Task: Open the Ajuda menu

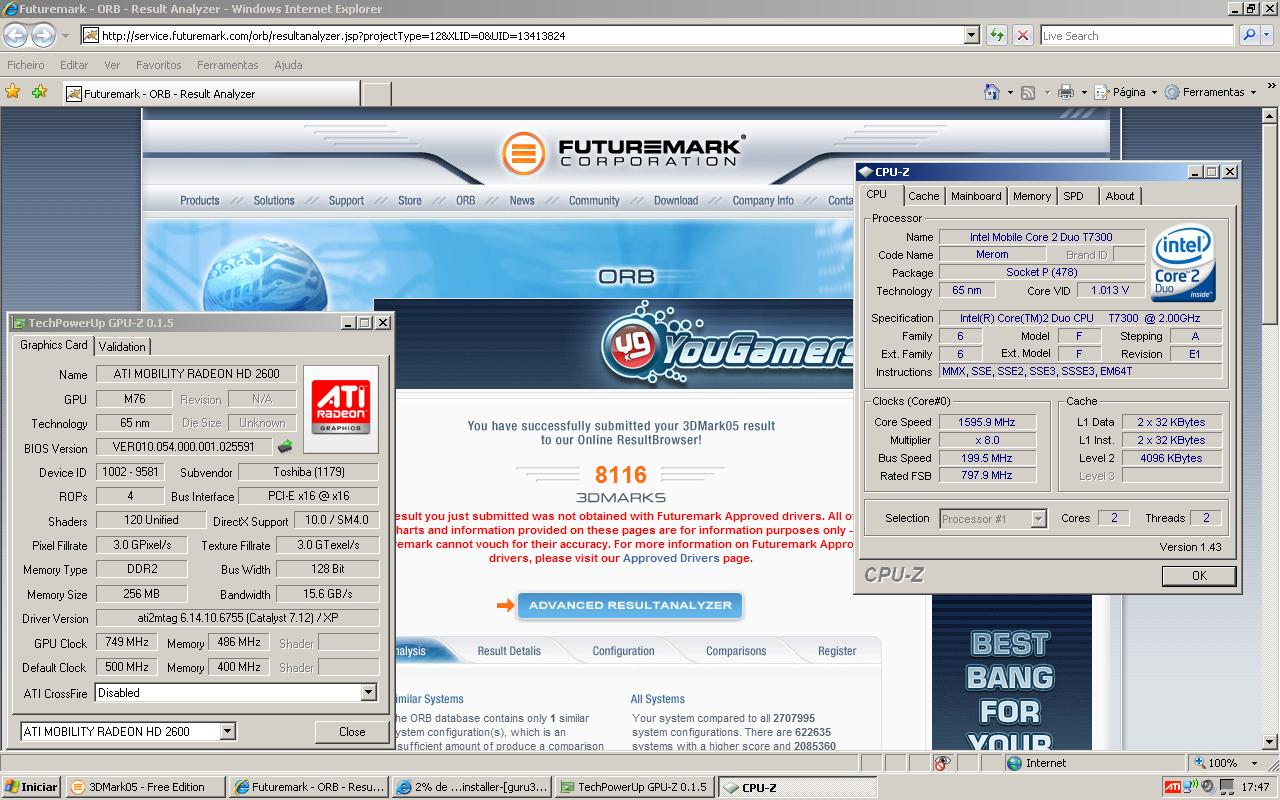Action: [x=288, y=65]
